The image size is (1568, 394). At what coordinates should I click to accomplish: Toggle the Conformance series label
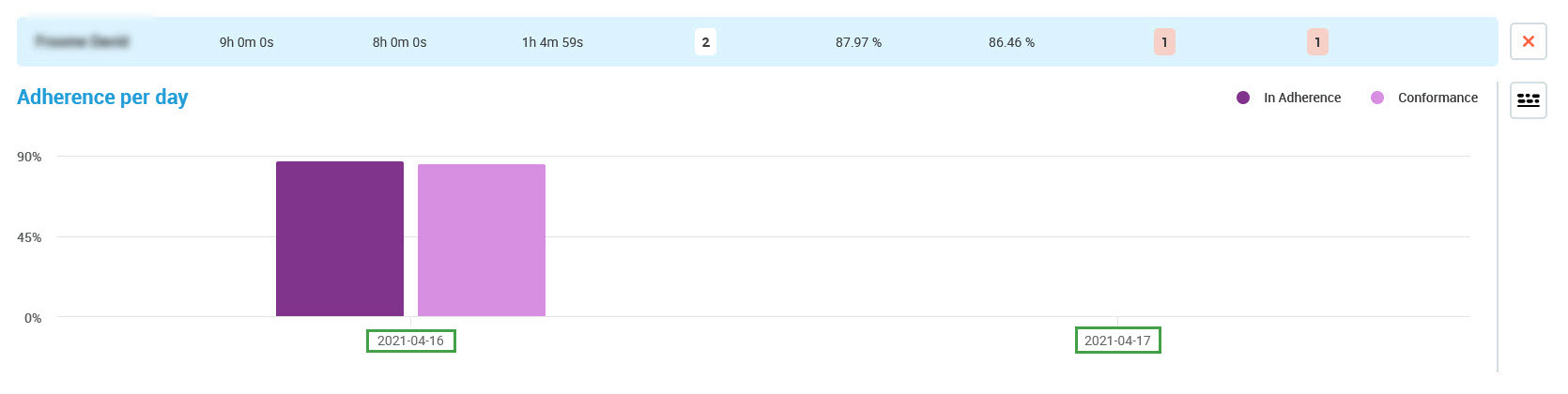(x=1437, y=98)
